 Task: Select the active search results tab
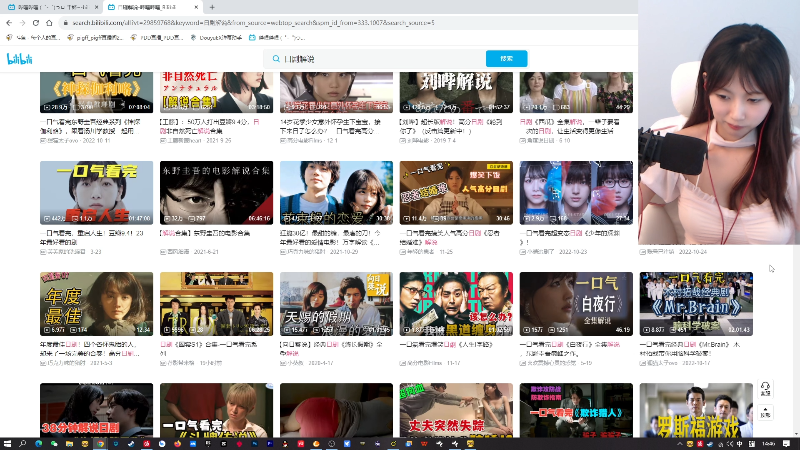point(152,7)
